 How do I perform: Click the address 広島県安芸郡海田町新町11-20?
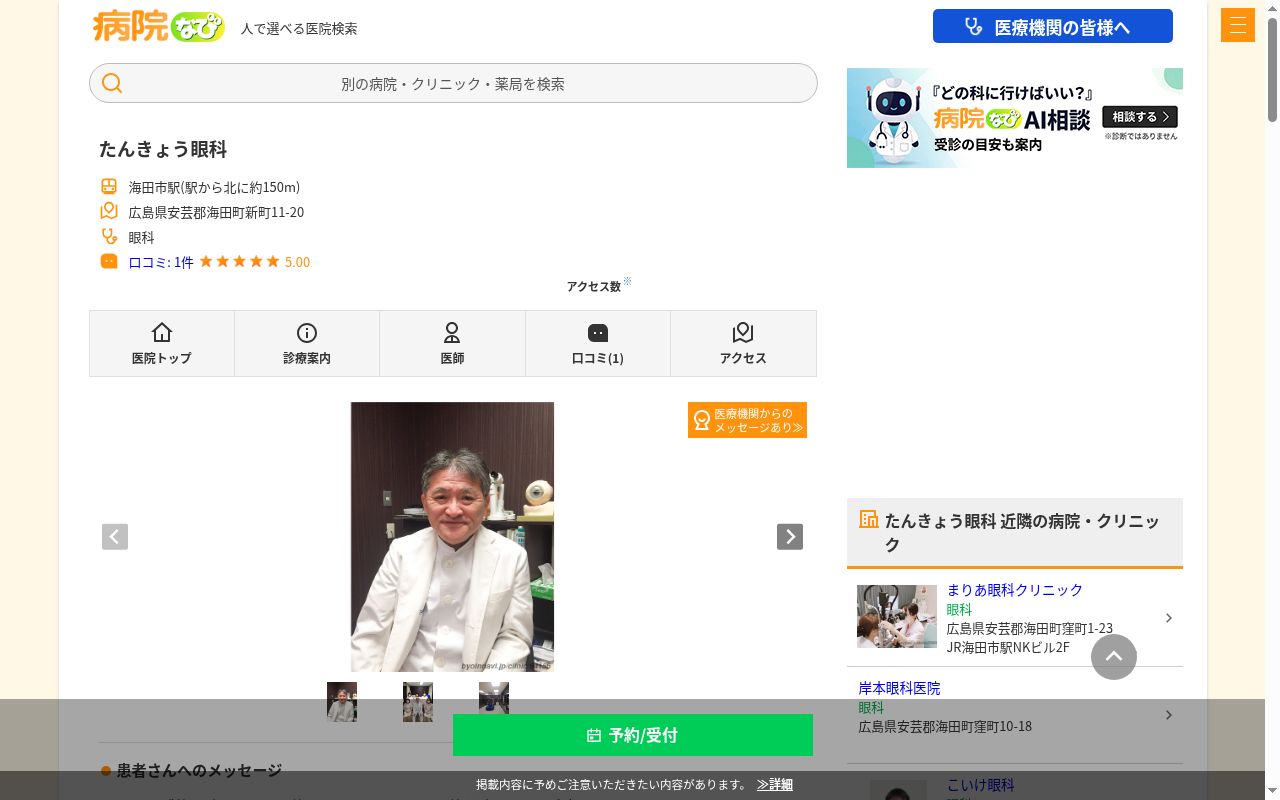click(x=216, y=212)
